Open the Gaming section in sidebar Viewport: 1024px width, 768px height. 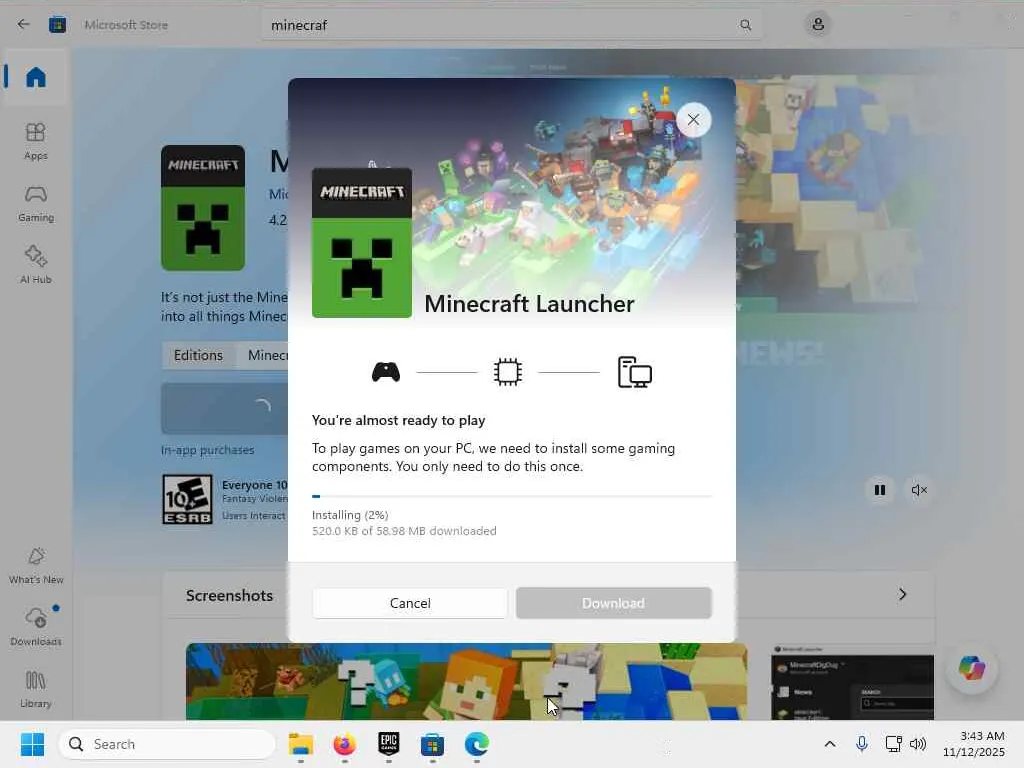pyautogui.click(x=36, y=203)
